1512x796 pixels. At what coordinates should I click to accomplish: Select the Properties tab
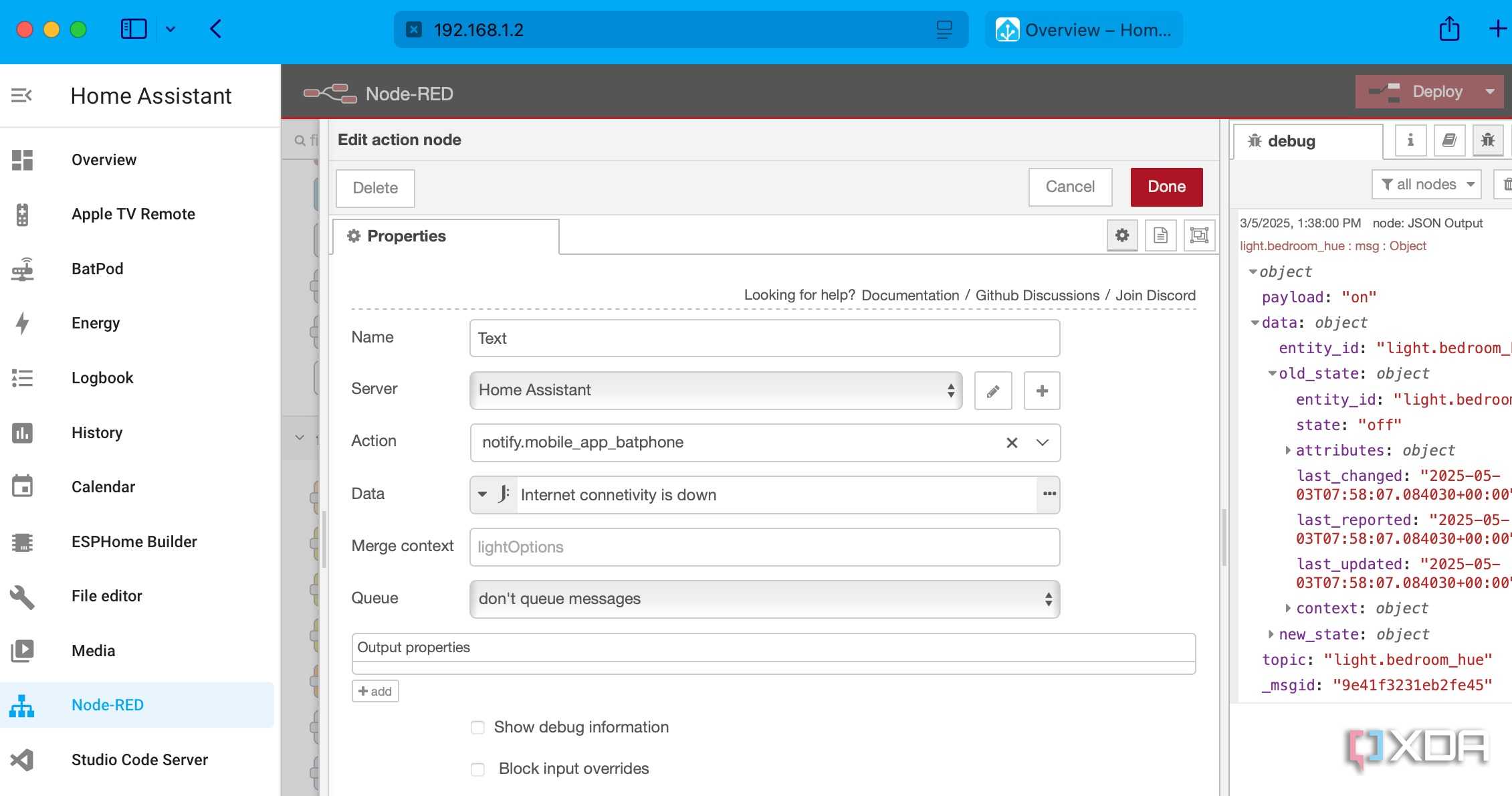(x=446, y=236)
